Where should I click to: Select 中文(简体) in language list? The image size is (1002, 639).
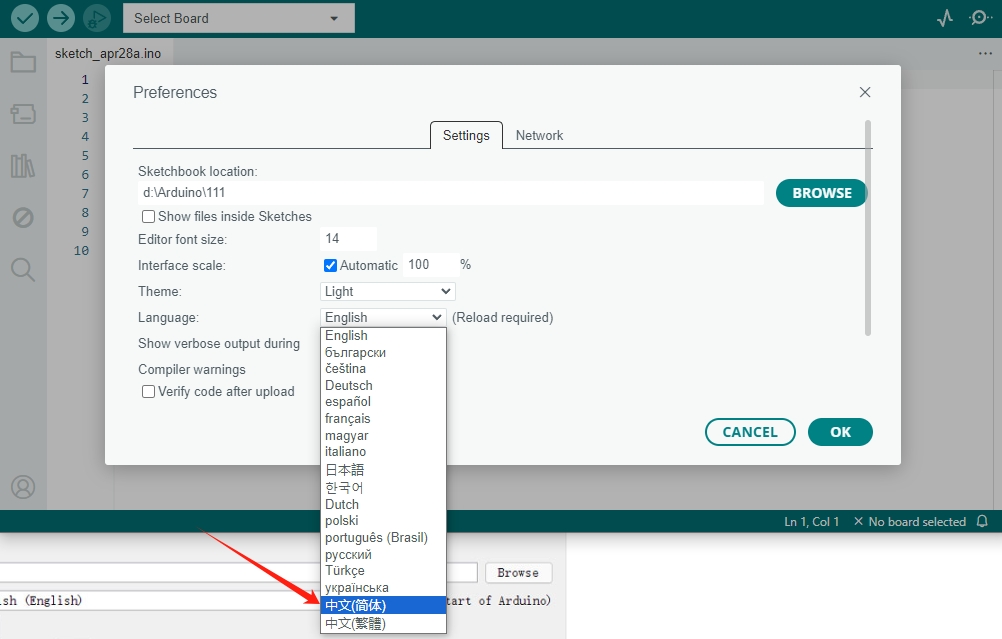383,605
